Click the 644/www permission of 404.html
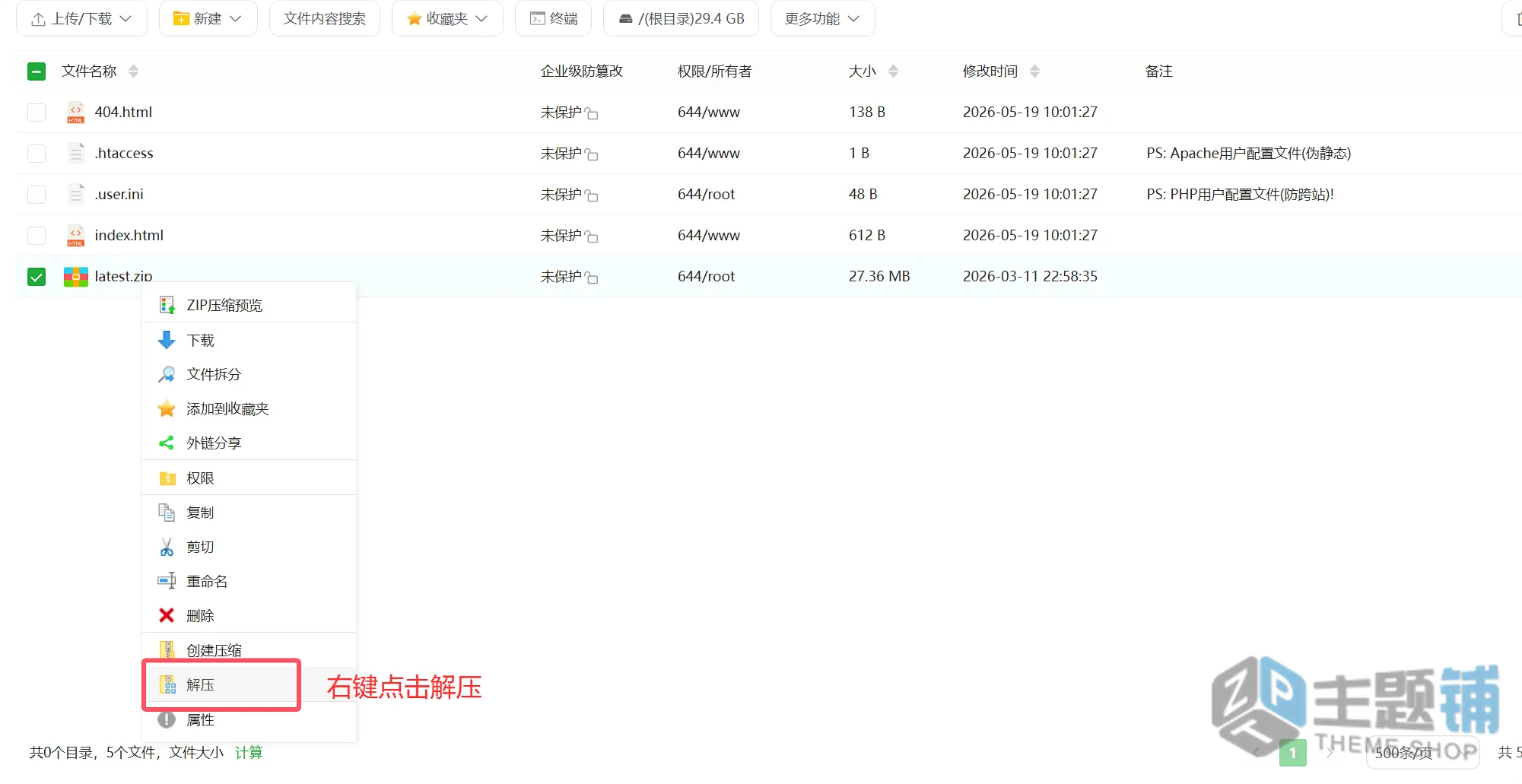The width and height of the screenshot is (1522, 784). point(709,112)
